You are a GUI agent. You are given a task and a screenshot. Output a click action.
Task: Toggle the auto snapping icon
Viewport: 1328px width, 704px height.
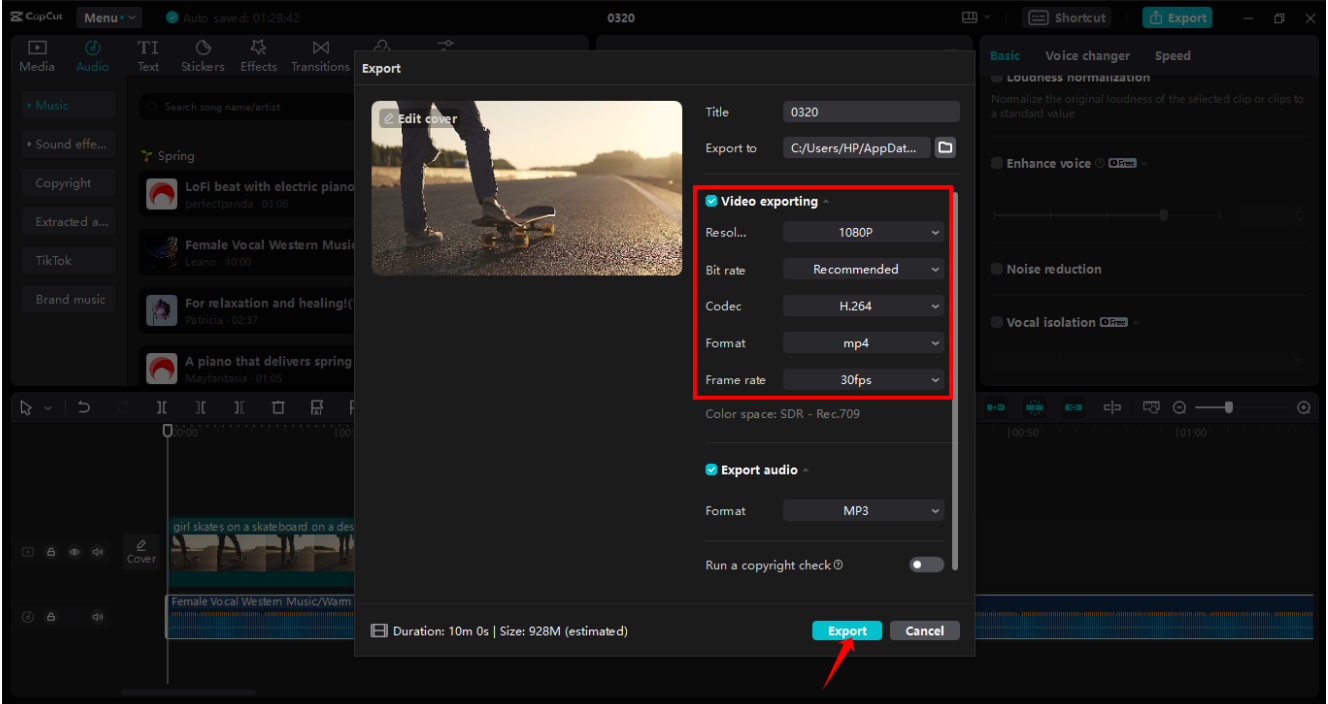(x=1035, y=407)
